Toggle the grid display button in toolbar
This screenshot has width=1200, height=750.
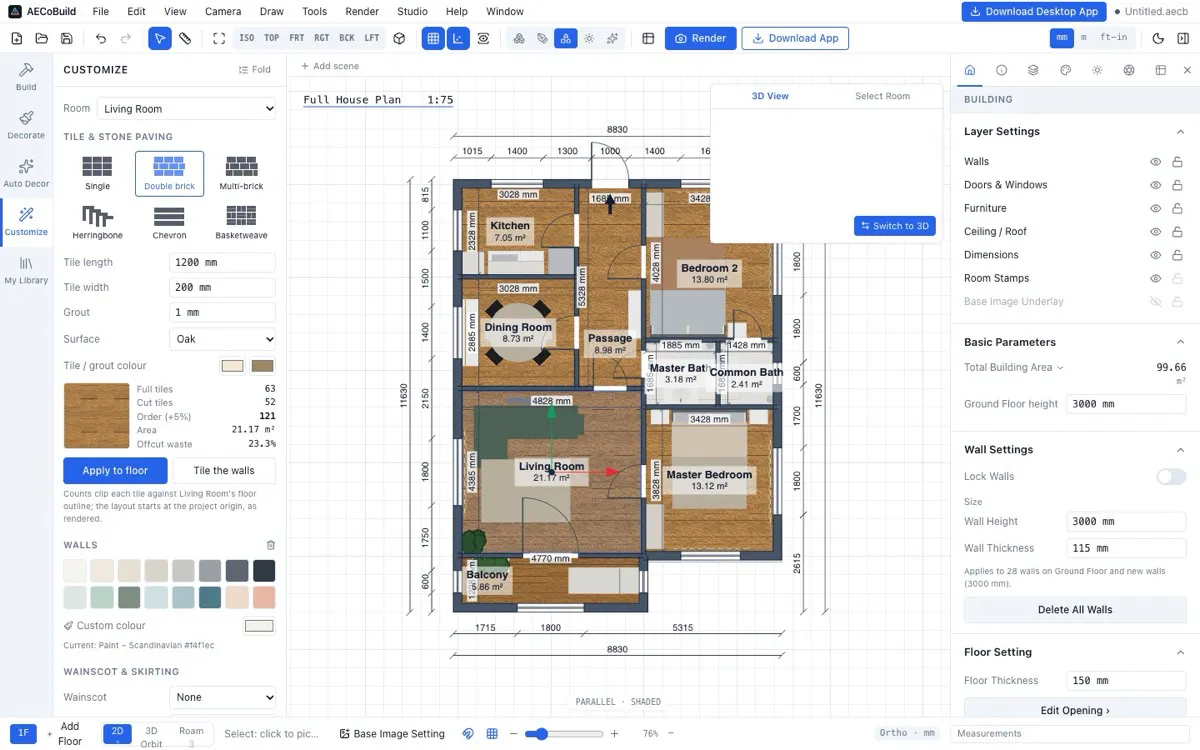pos(433,38)
